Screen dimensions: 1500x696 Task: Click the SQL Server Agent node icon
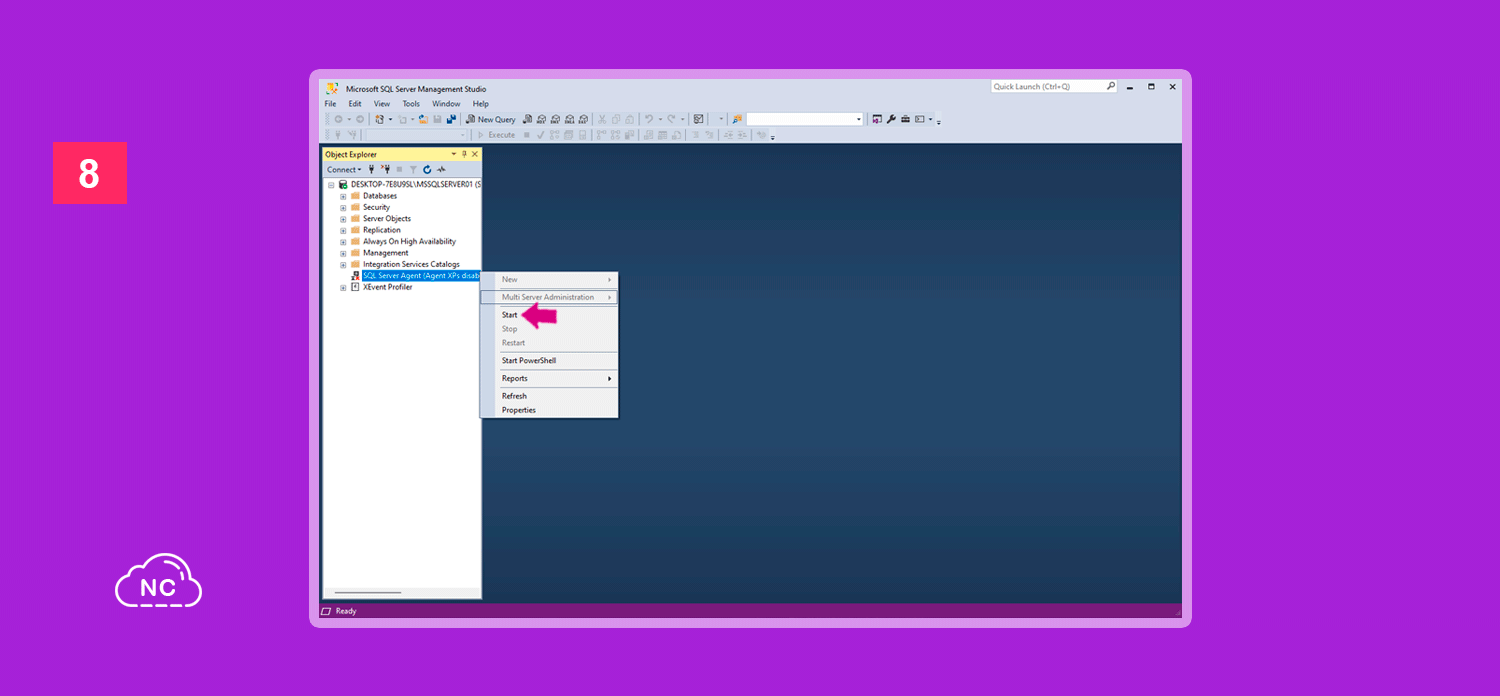[x=355, y=276]
